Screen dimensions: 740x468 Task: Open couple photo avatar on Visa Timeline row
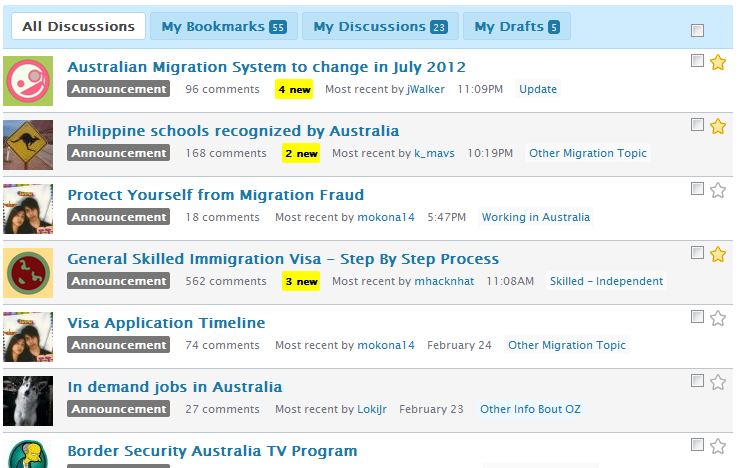click(28, 337)
